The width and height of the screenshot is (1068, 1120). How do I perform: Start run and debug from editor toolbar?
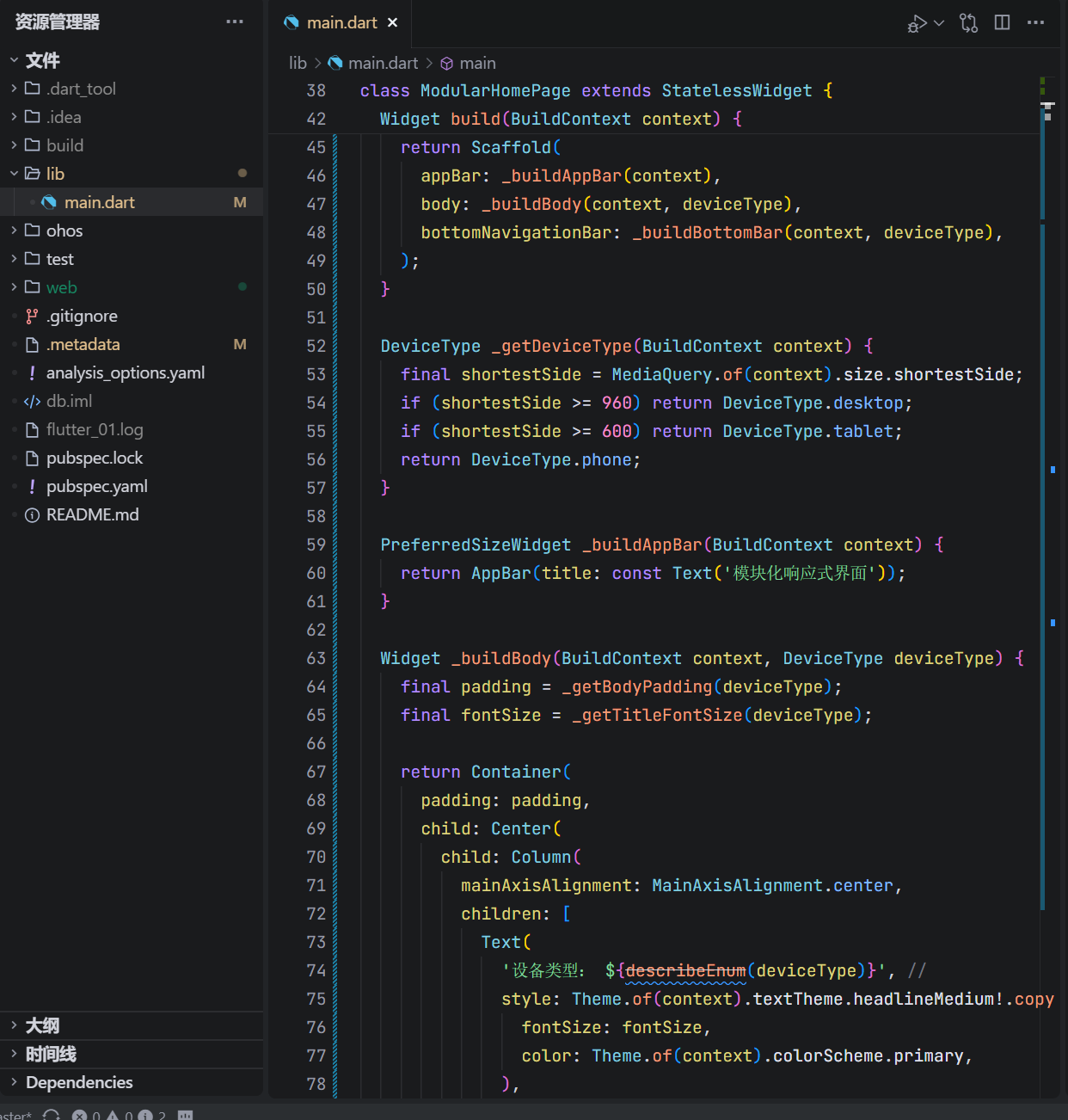pyautogui.click(x=917, y=23)
